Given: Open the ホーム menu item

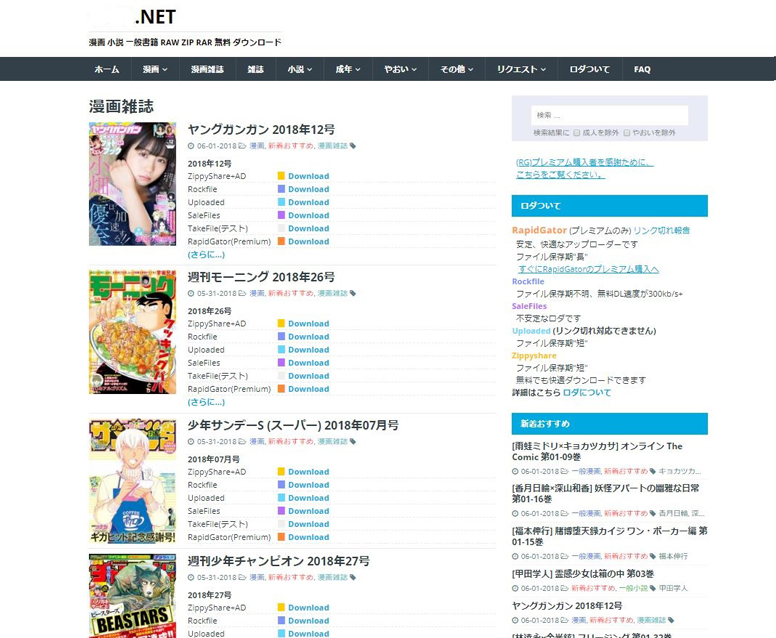Looking at the screenshot, I should 107,69.
